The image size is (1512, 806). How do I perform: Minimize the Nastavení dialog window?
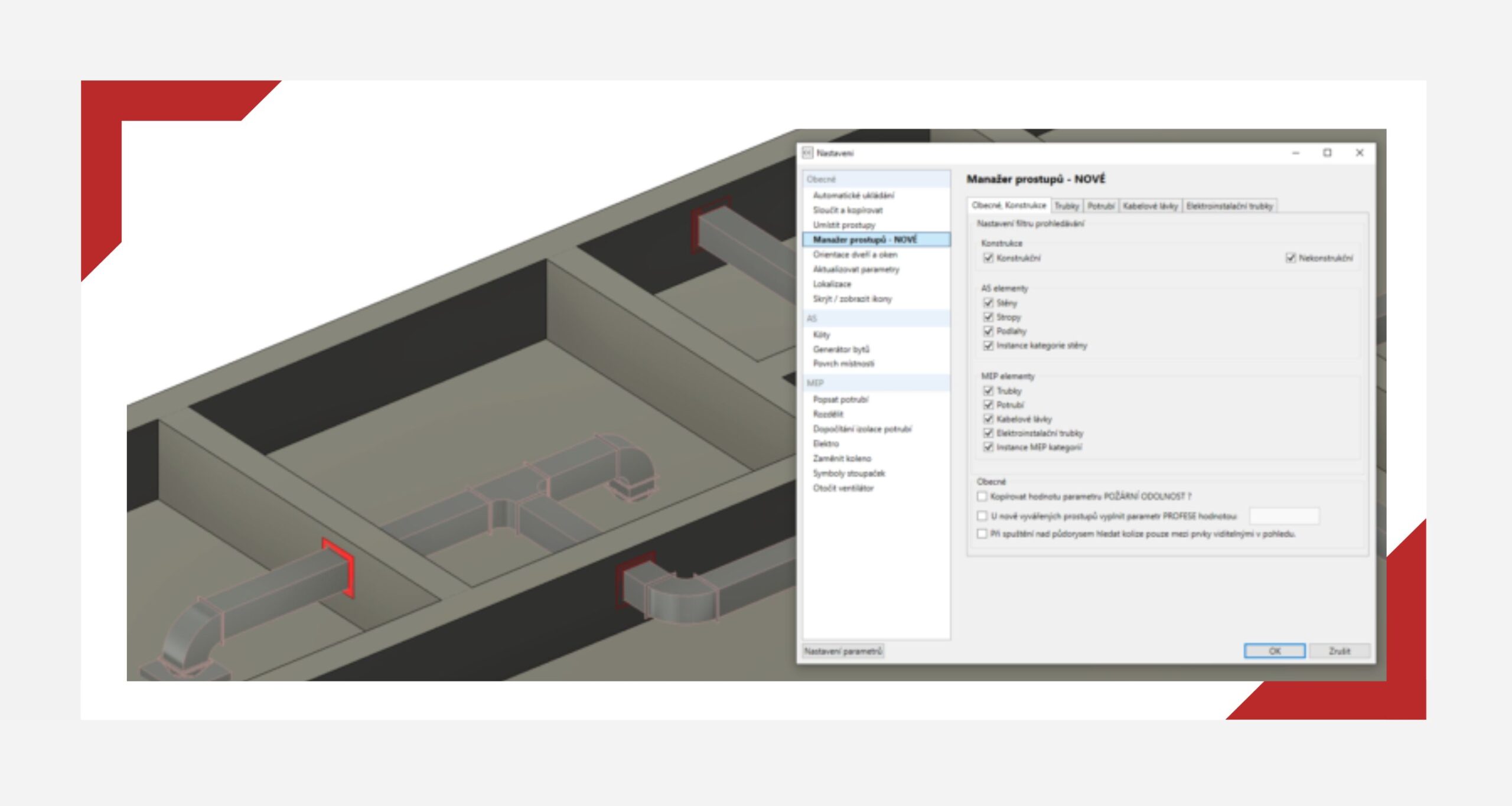click(1296, 153)
